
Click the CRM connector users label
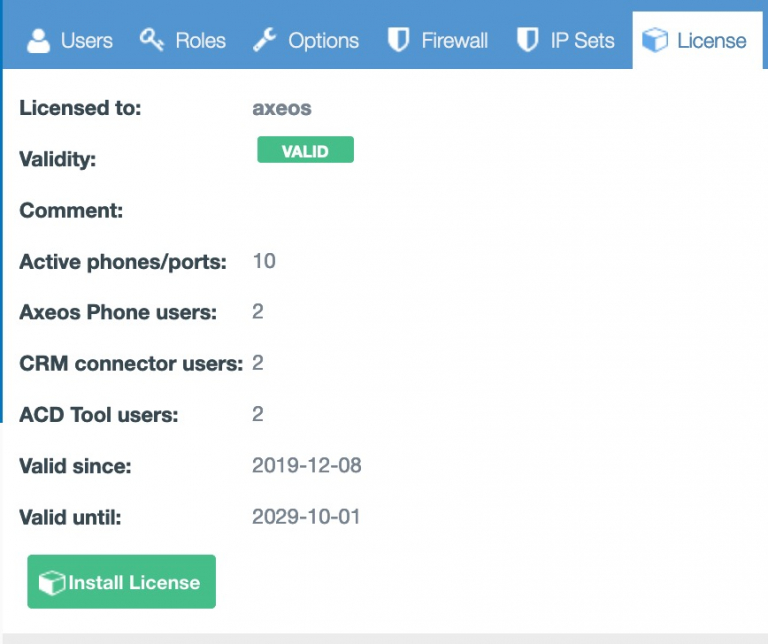130,364
